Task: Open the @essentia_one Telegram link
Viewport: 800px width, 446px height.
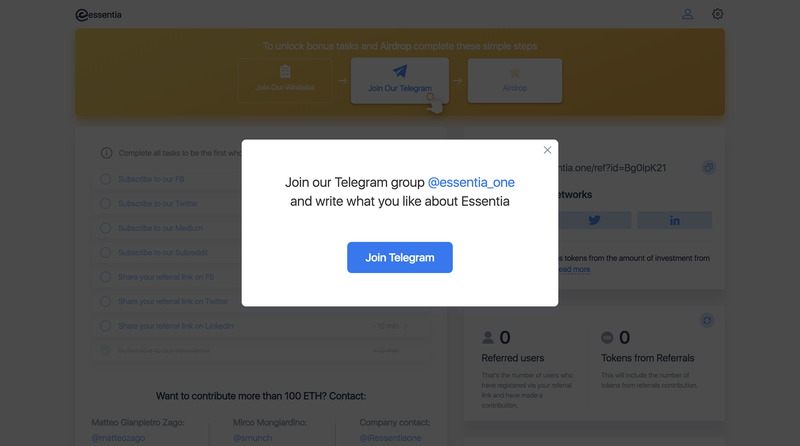Action: coord(471,182)
